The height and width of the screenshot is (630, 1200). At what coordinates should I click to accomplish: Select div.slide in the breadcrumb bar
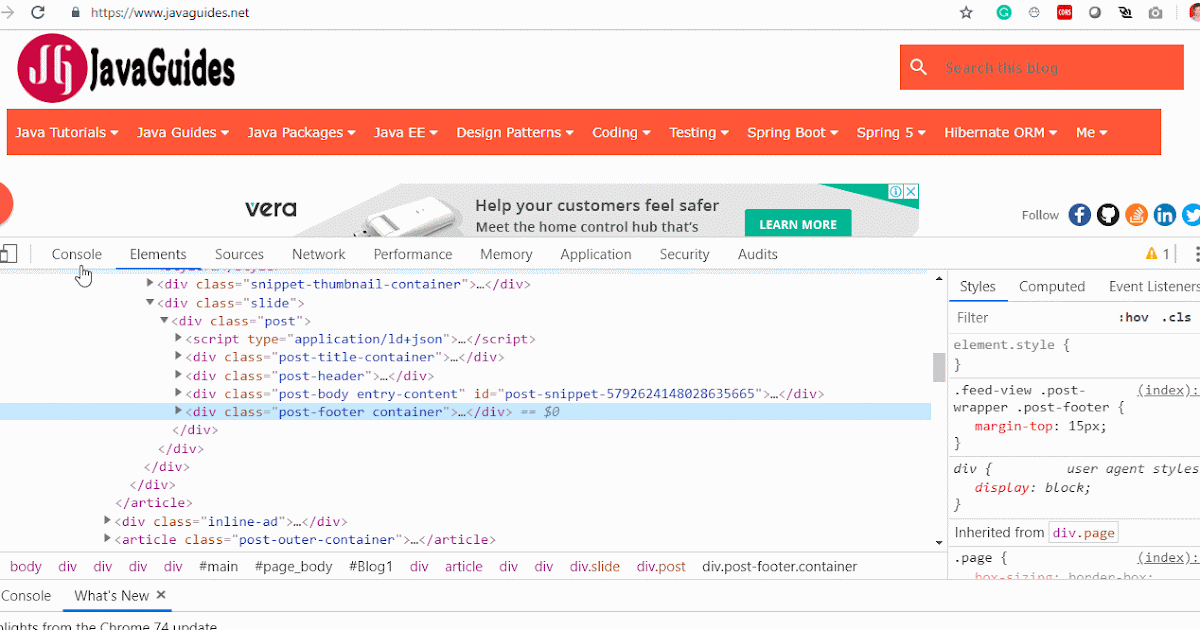tap(595, 566)
